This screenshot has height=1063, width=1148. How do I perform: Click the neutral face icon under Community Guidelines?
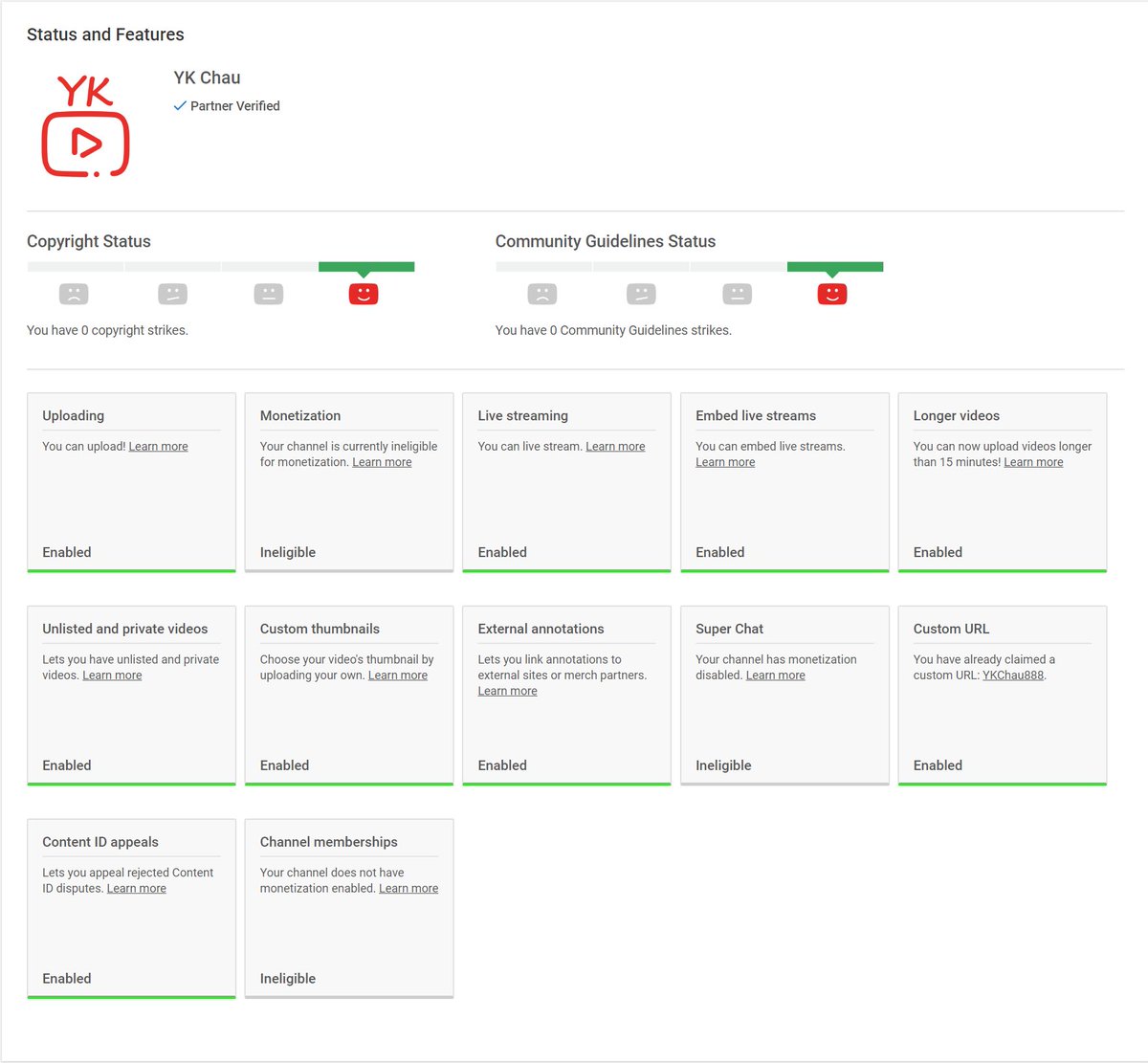point(737,294)
